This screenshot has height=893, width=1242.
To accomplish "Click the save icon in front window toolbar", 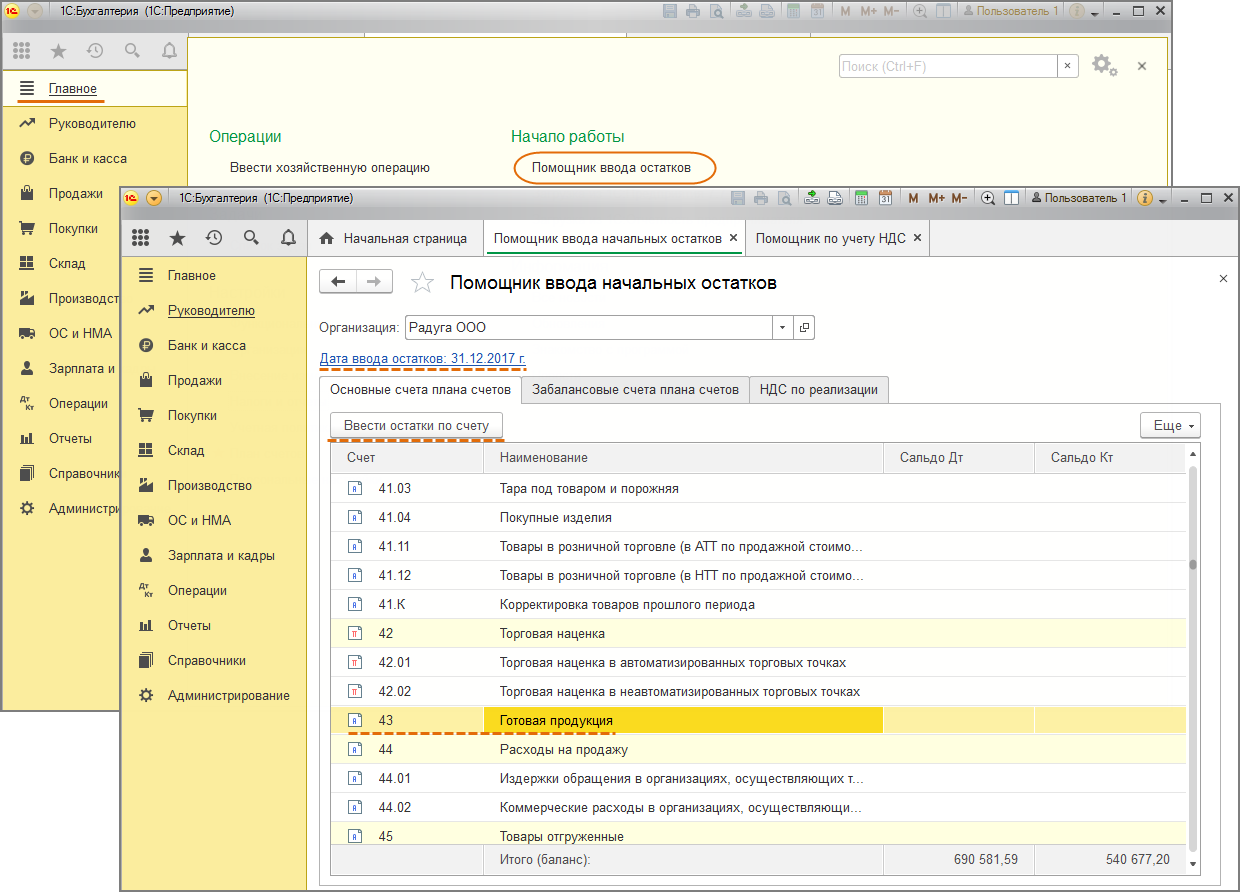I will point(738,198).
